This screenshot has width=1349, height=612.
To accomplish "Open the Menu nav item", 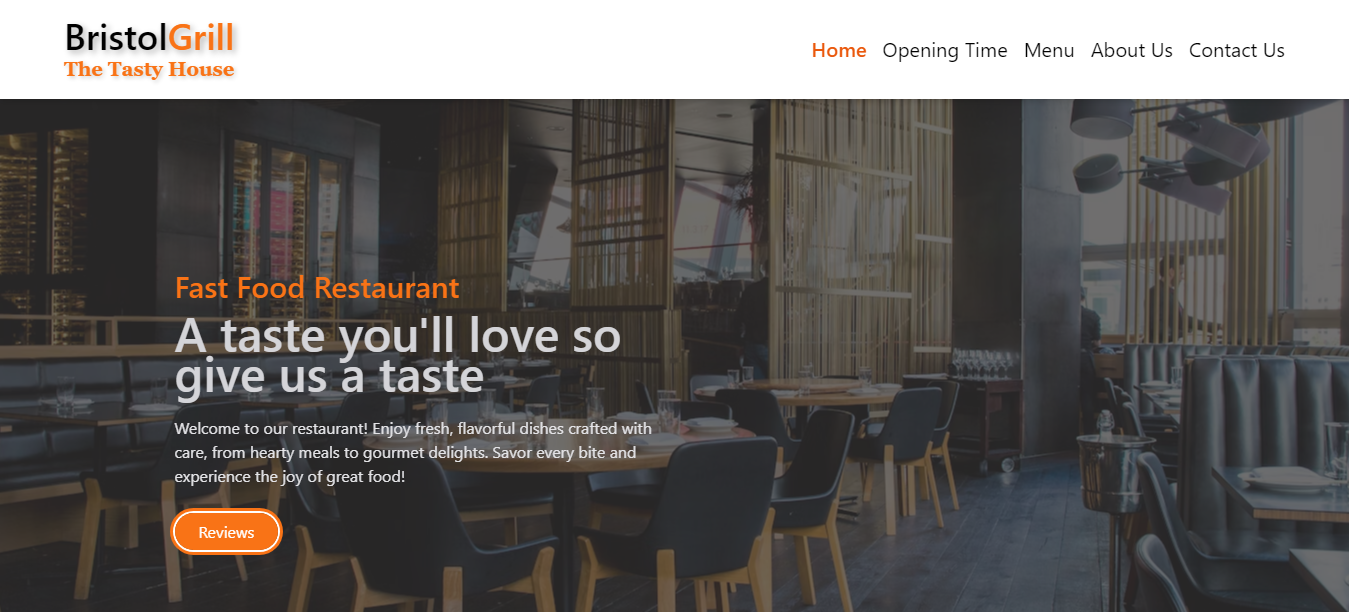I will tap(1049, 50).
